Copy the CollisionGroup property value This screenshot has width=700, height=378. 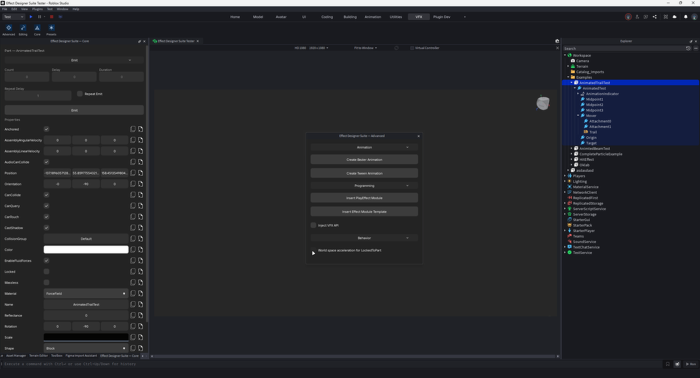click(x=133, y=239)
